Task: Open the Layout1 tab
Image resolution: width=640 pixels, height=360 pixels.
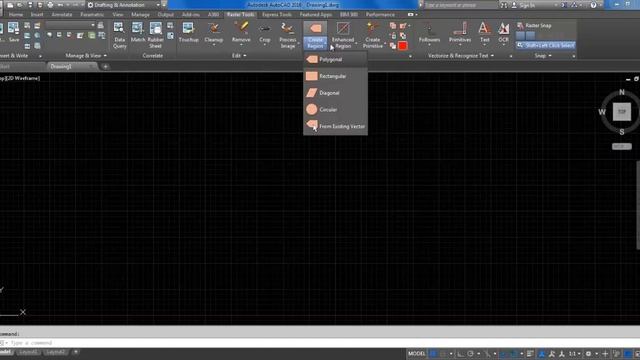Action: click(x=28, y=352)
